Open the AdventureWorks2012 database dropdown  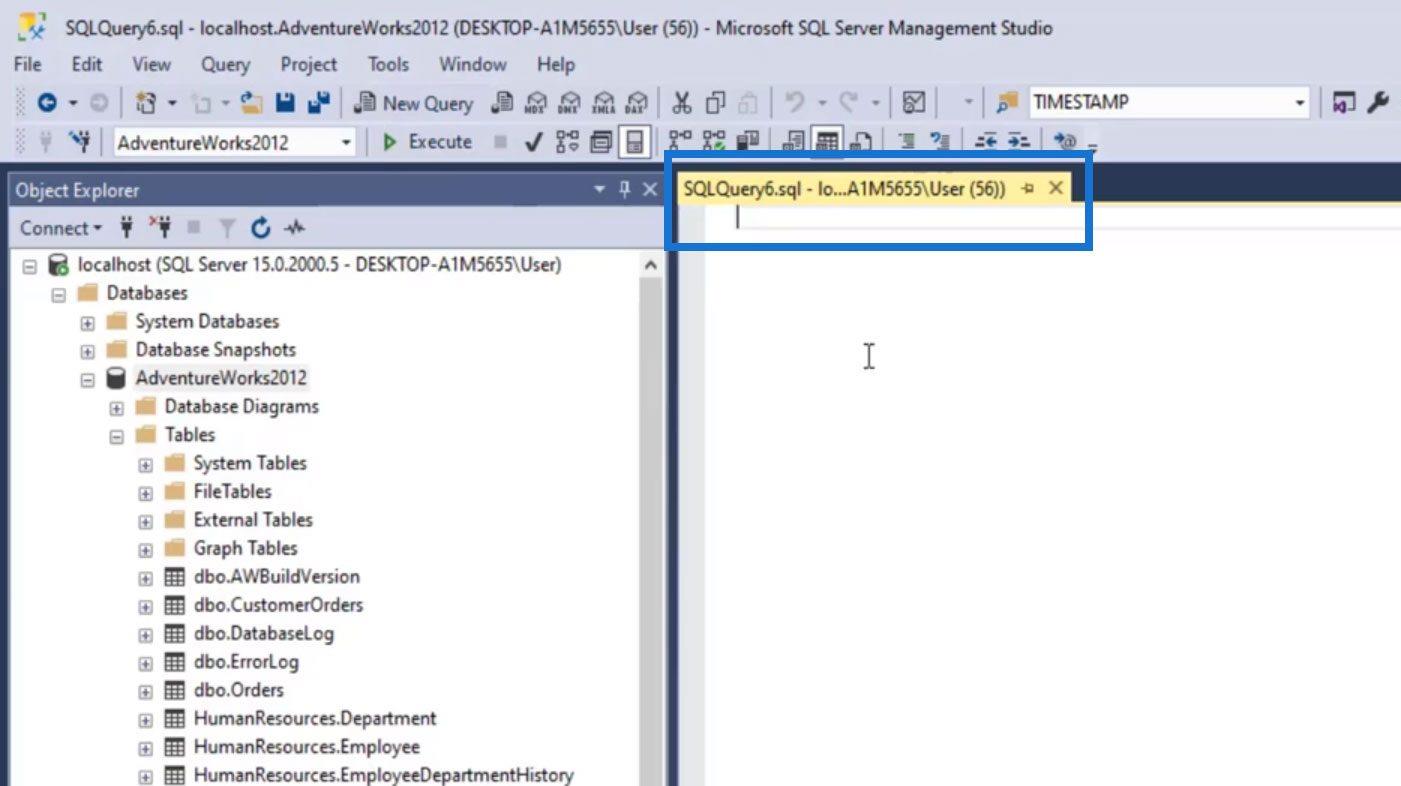tap(346, 142)
